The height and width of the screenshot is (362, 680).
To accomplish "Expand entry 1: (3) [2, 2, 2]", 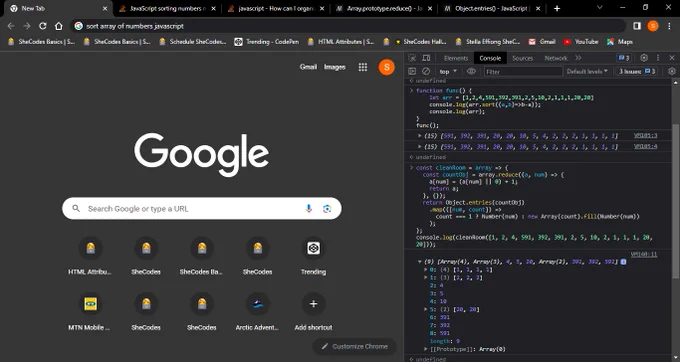I will pos(425,277).
